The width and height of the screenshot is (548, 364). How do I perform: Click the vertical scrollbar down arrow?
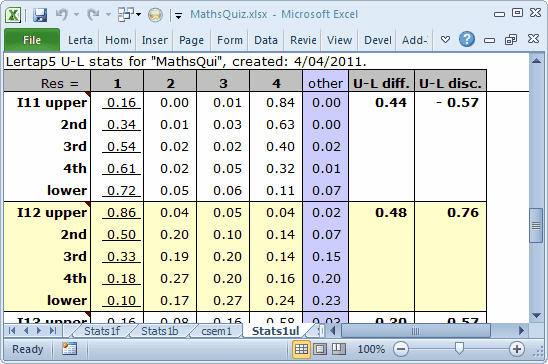pos(536,315)
